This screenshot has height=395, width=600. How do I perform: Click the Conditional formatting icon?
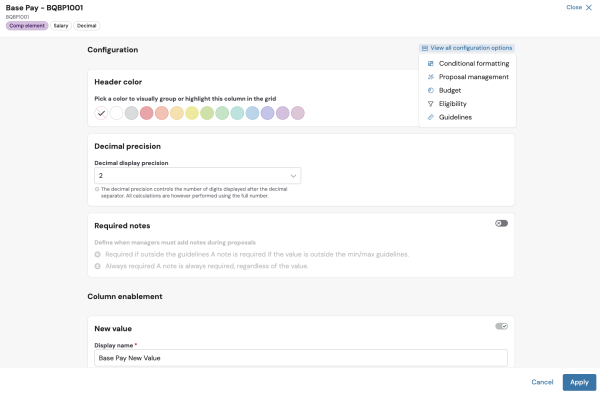pyautogui.click(x=430, y=64)
